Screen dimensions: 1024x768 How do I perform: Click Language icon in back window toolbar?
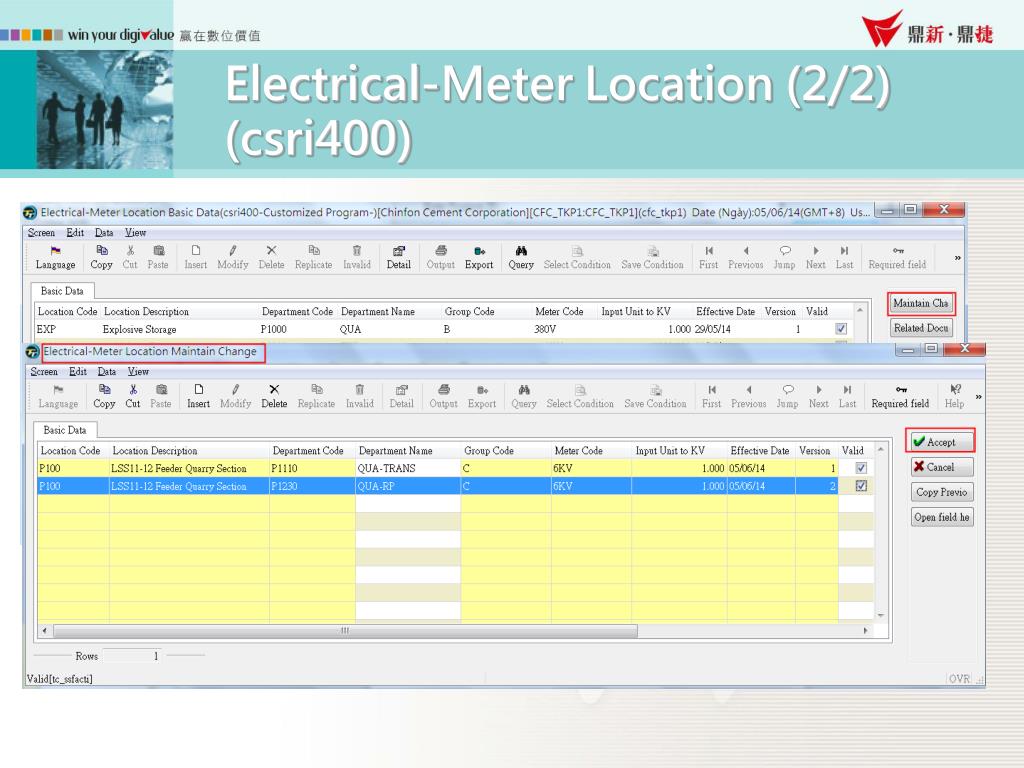(x=56, y=251)
